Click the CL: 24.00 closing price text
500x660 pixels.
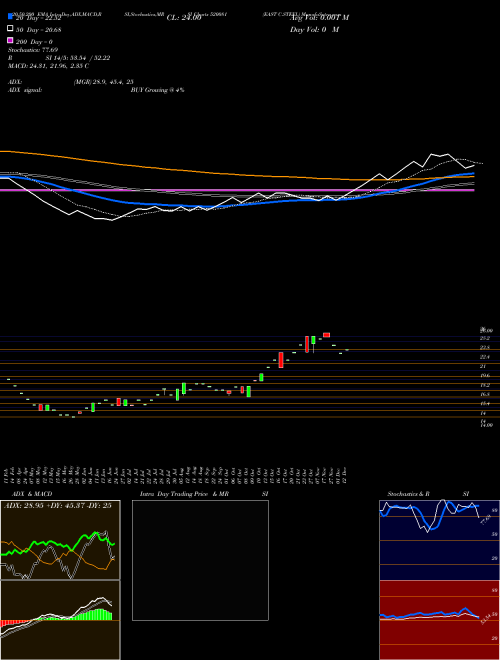[x=184, y=18]
